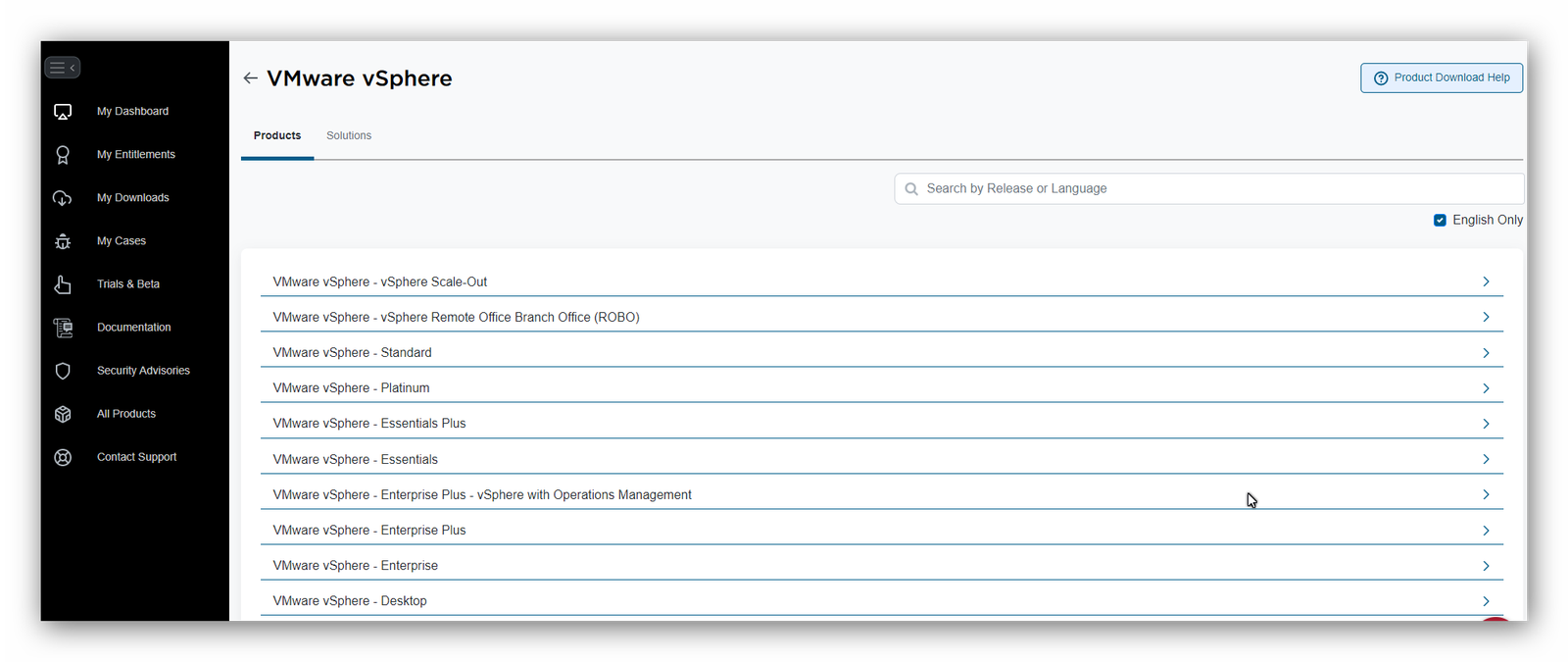Select 'VMware vSphere - Essentials' row text

click(356, 460)
